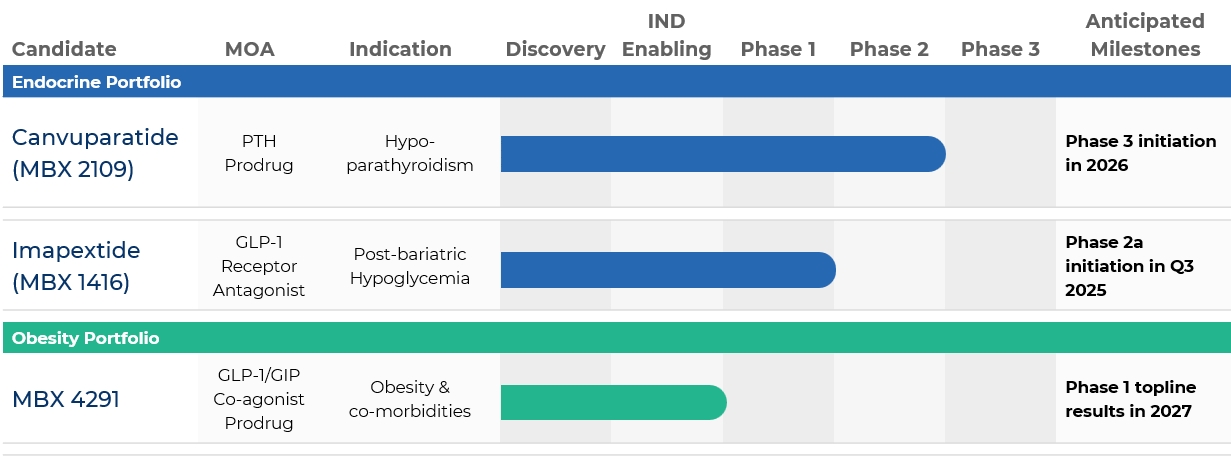This screenshot has height=456, width=1231.
Task: Click the Phase 3 column header
Action: point(1000,49)
